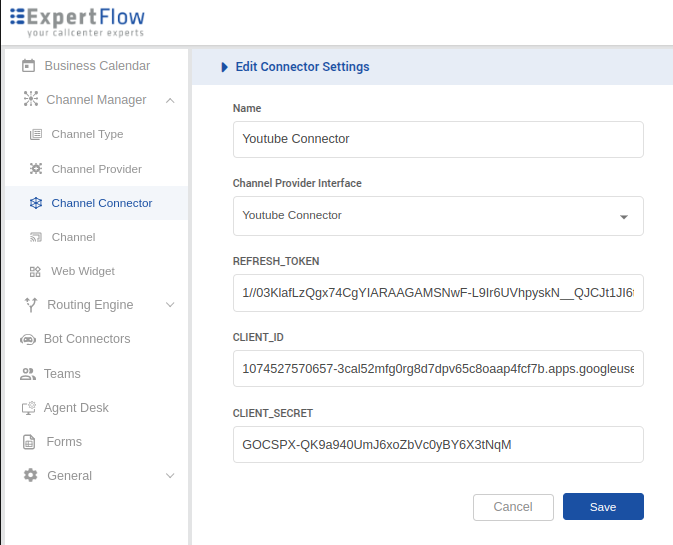Viewport: 673px width, 545px height.
Task: Cancel editing the connector
Action: (513, 507)
